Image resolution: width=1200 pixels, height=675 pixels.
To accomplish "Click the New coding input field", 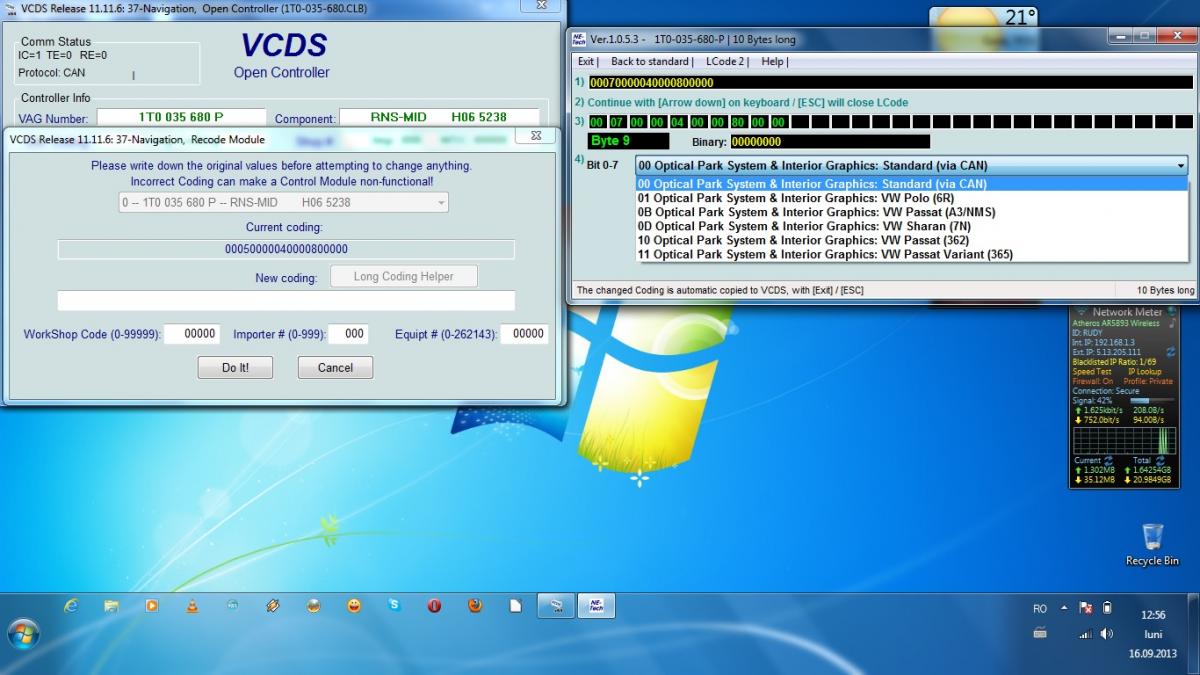I will tap(286, 301).
